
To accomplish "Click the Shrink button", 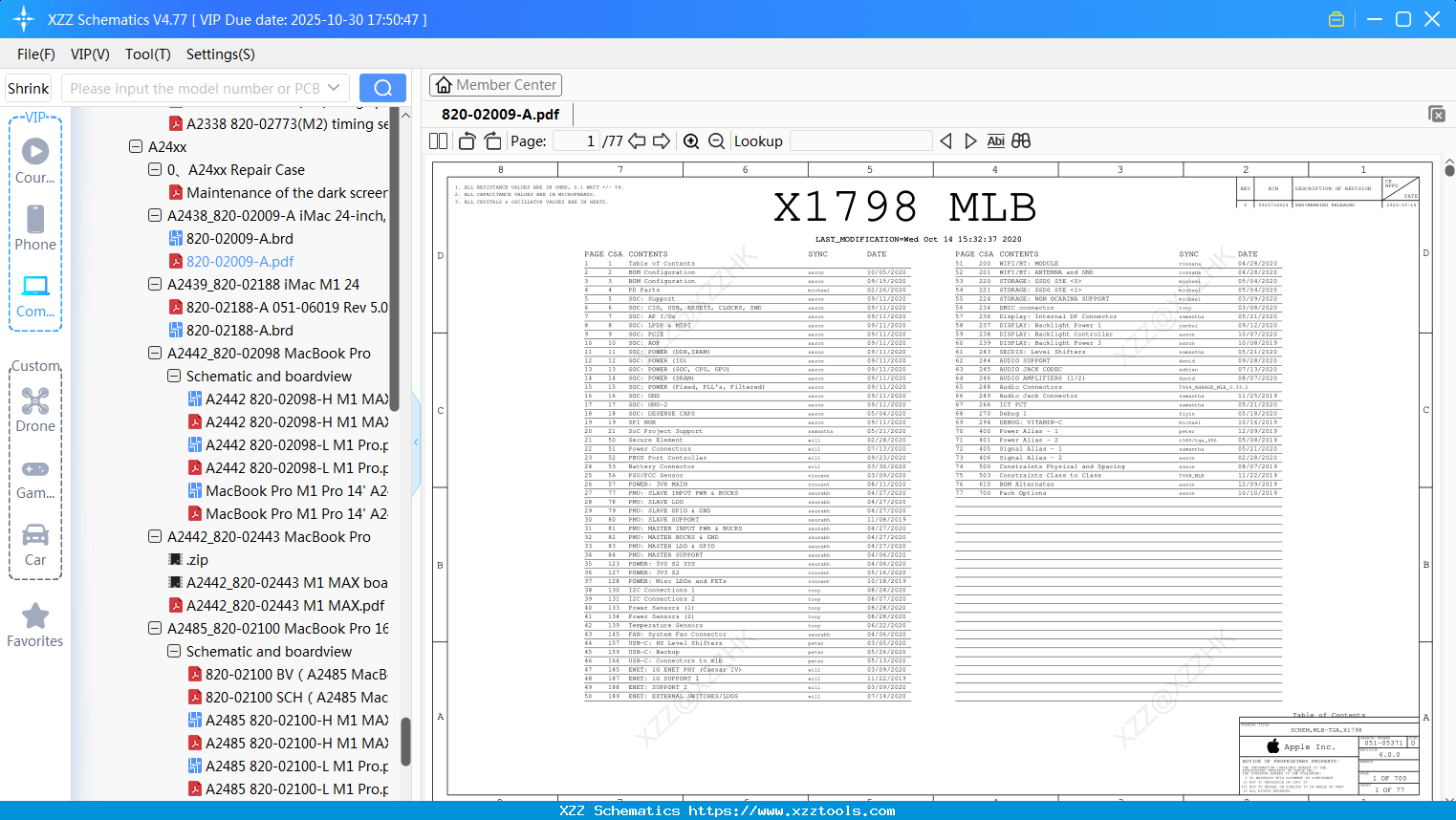I will (x=29, y=88).
